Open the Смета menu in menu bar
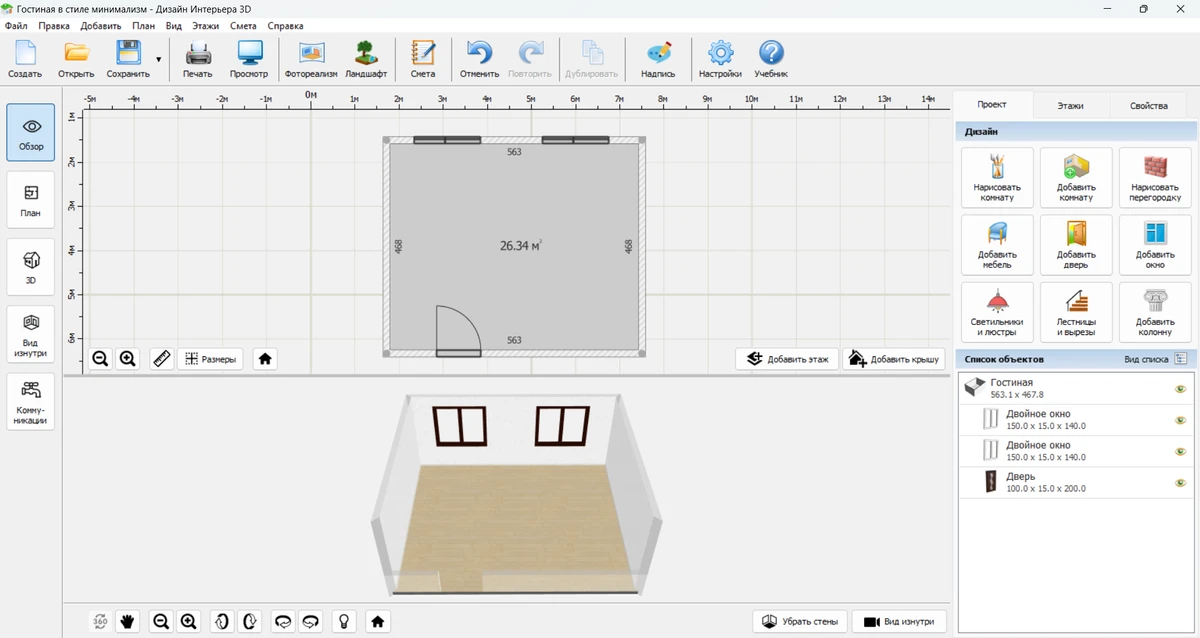1200x638 pixels. click(243, 26)
